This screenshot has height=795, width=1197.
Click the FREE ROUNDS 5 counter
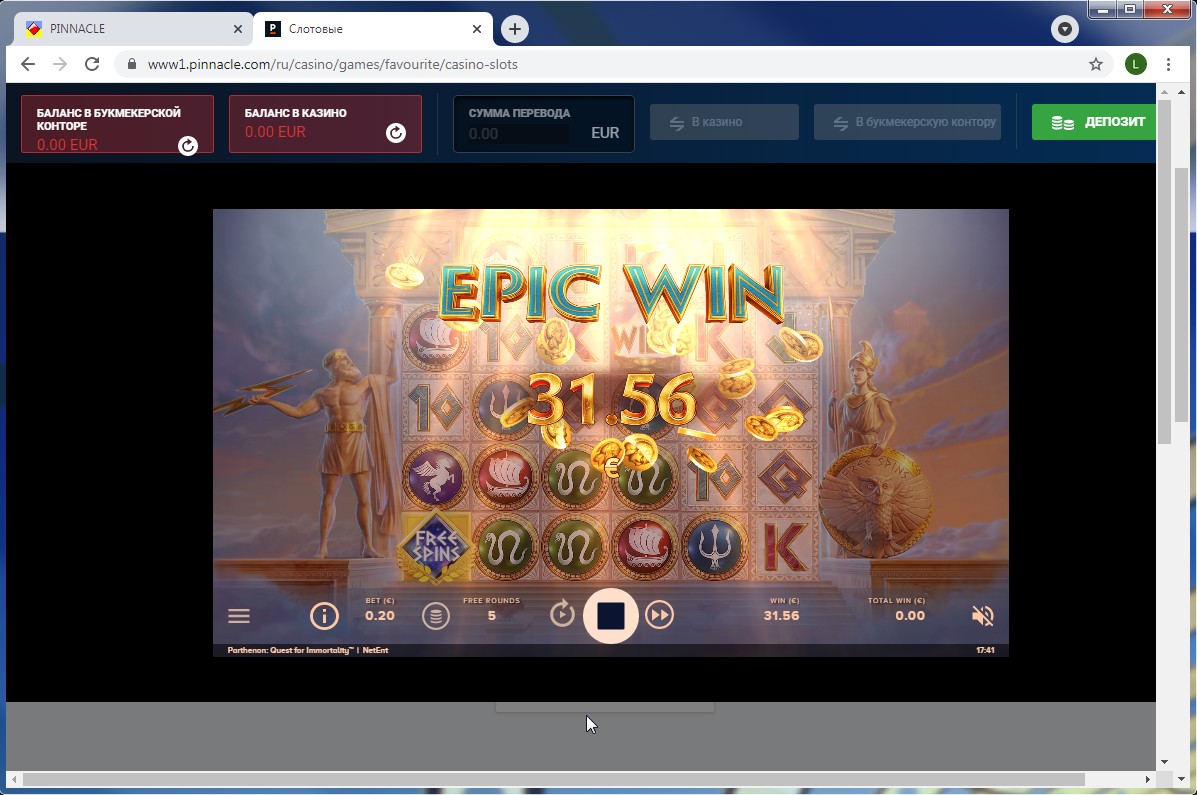click(492, 616)
